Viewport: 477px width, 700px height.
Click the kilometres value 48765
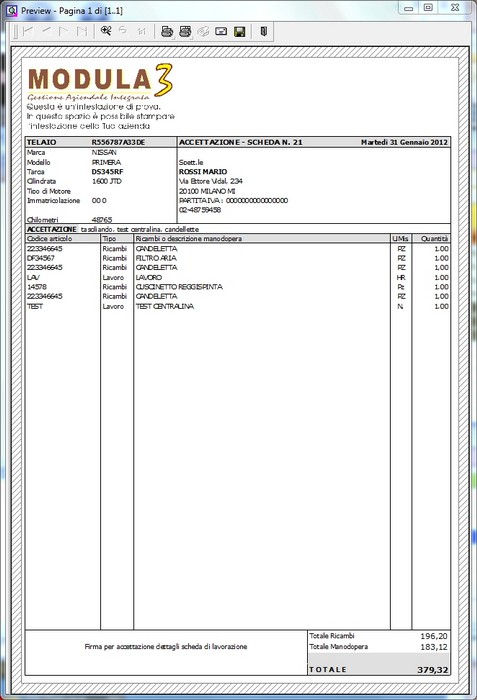point(102,220)
